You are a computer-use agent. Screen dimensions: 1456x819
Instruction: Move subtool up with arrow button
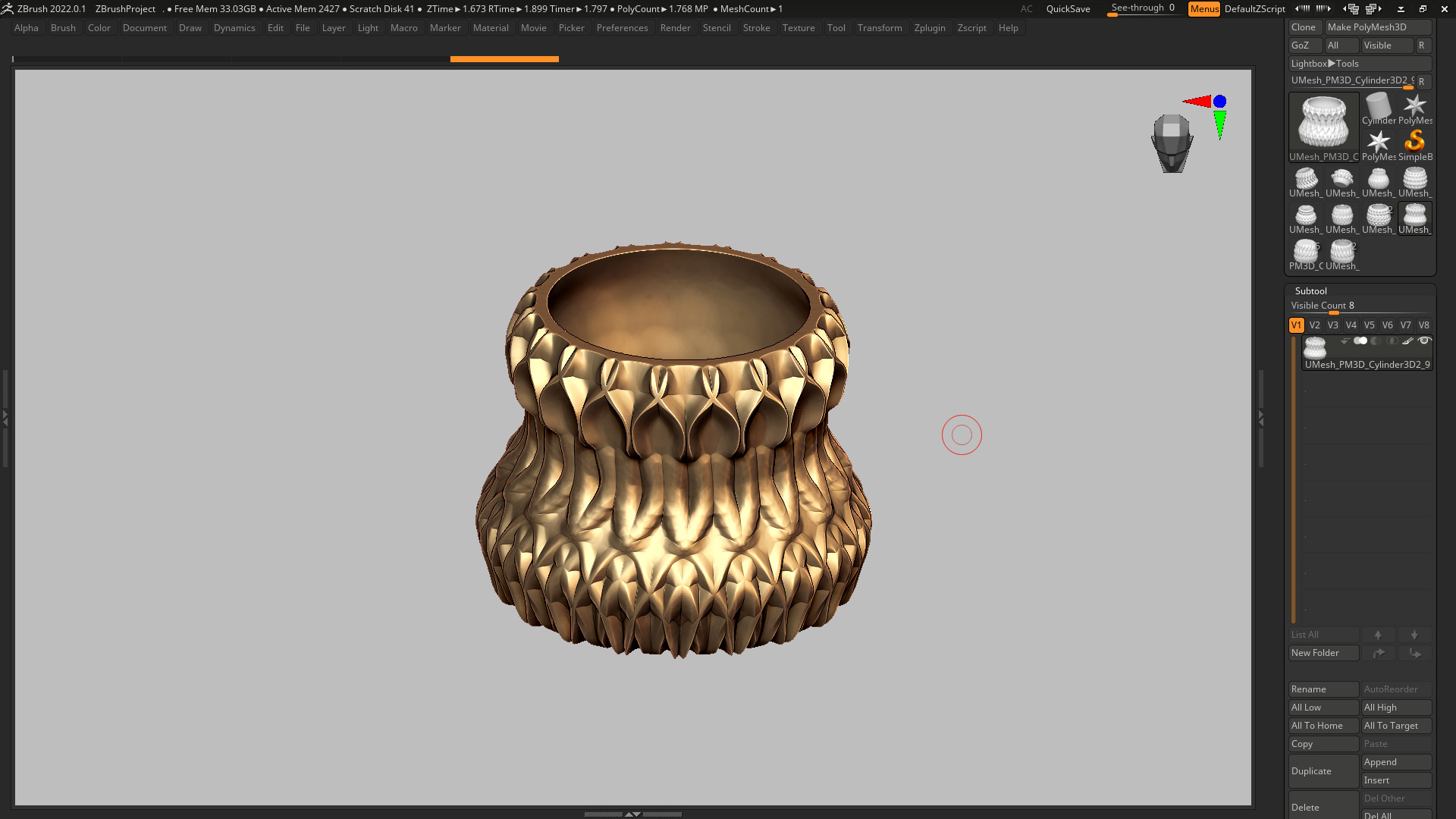[x=1379, y=635]
